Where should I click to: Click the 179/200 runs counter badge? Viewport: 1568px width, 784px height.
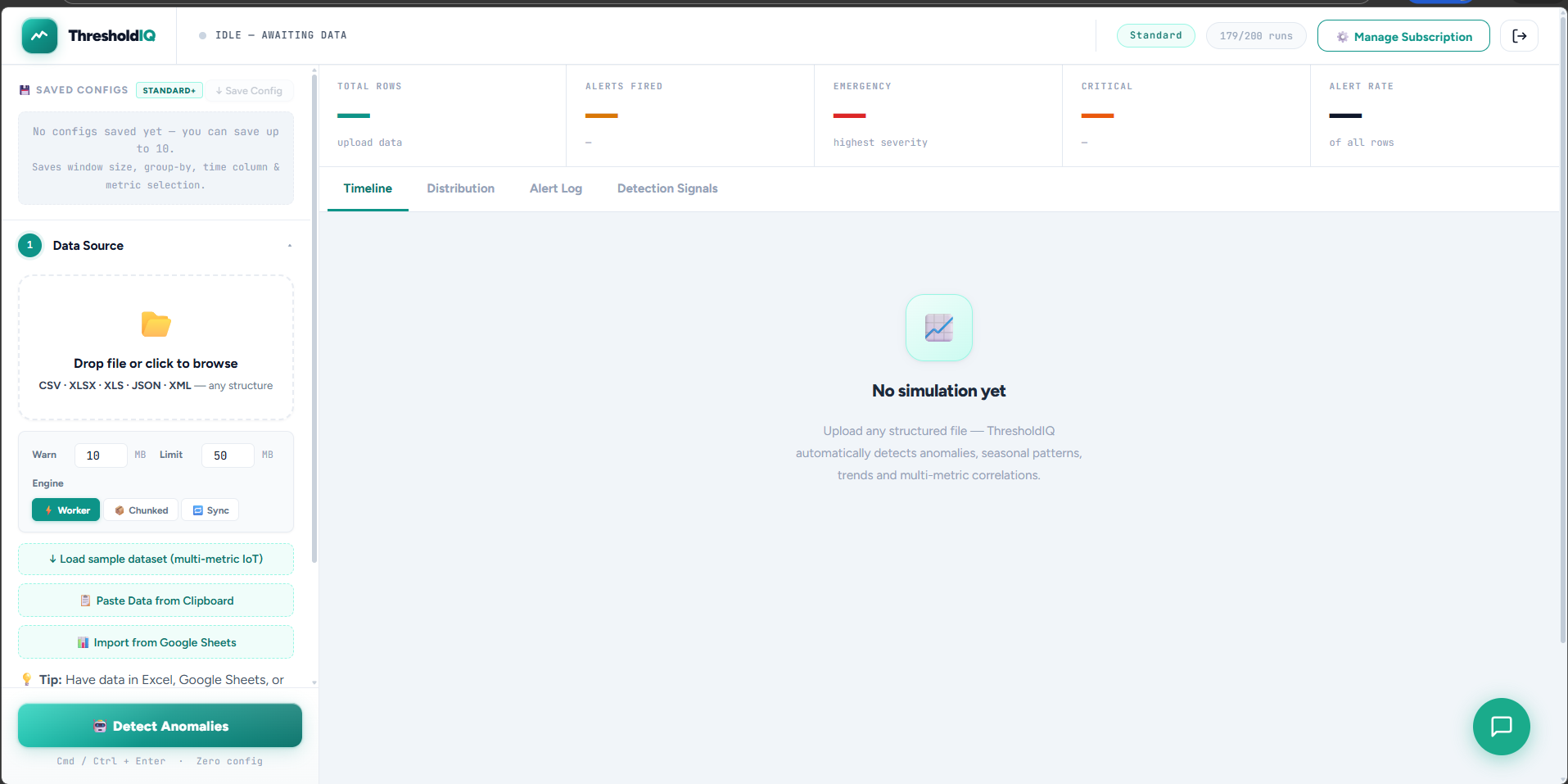tap(1255, 35)
